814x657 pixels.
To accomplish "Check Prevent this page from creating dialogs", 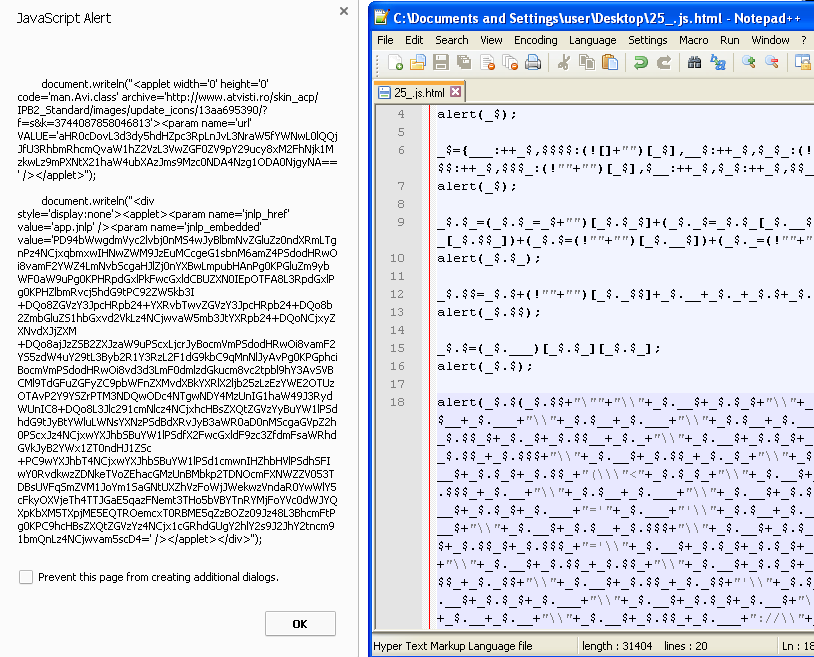I will [x=26, y=577].
